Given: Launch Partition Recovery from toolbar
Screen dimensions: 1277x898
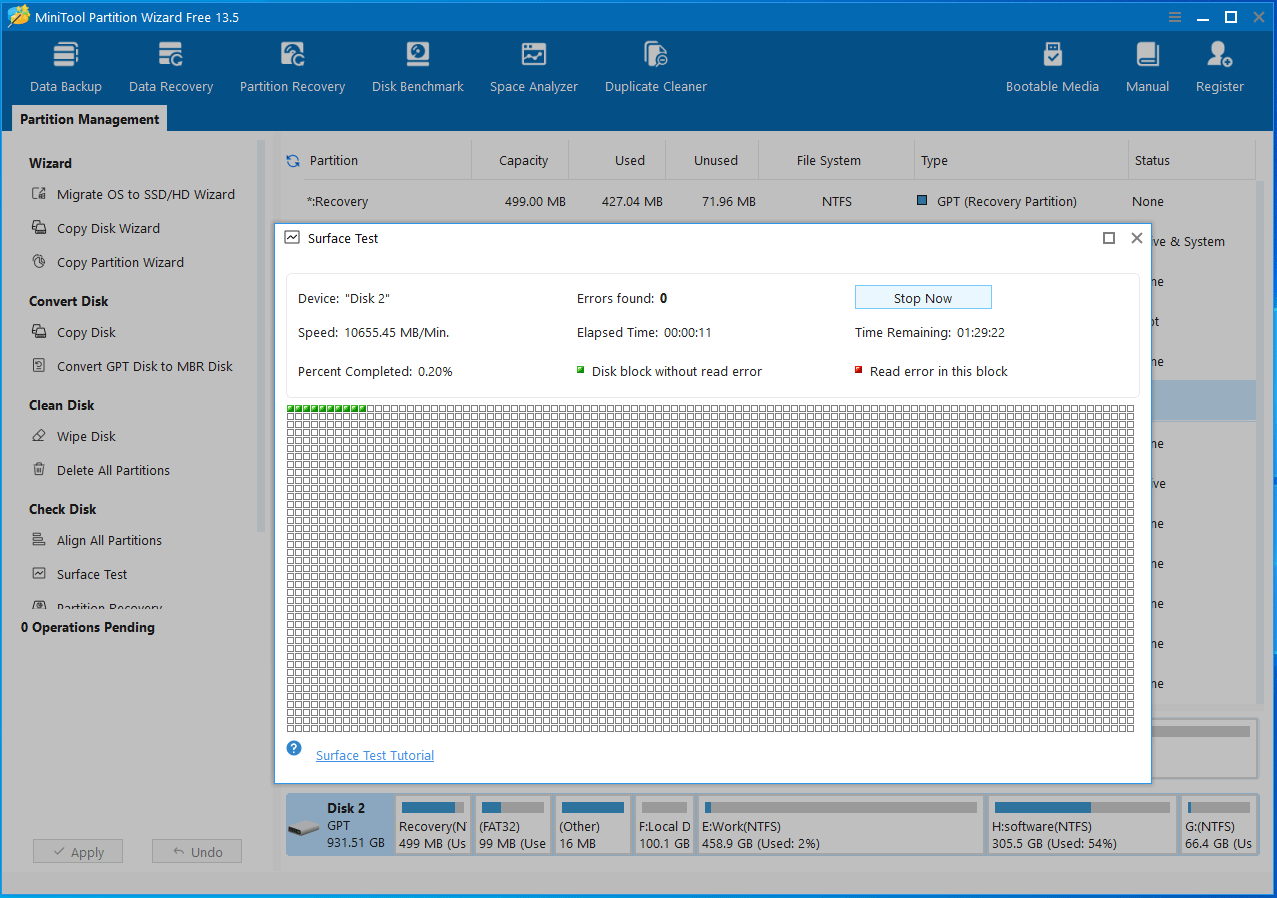Looking at the screenshot, I should tap(292, 67).
